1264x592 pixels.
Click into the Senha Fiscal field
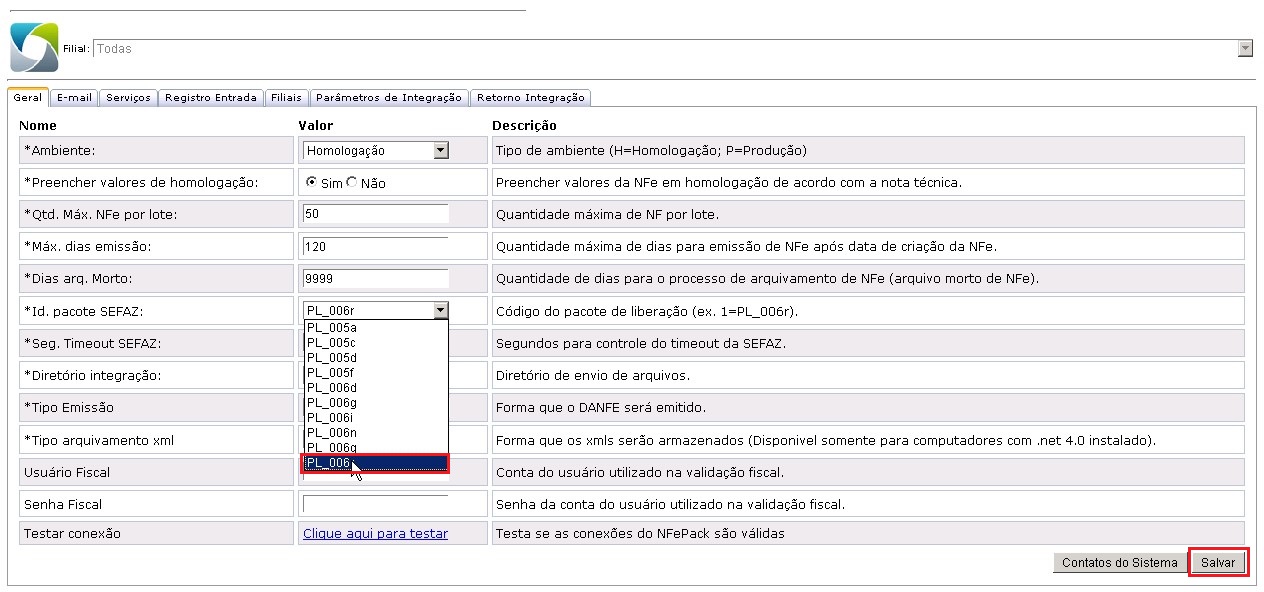point(375,504)
